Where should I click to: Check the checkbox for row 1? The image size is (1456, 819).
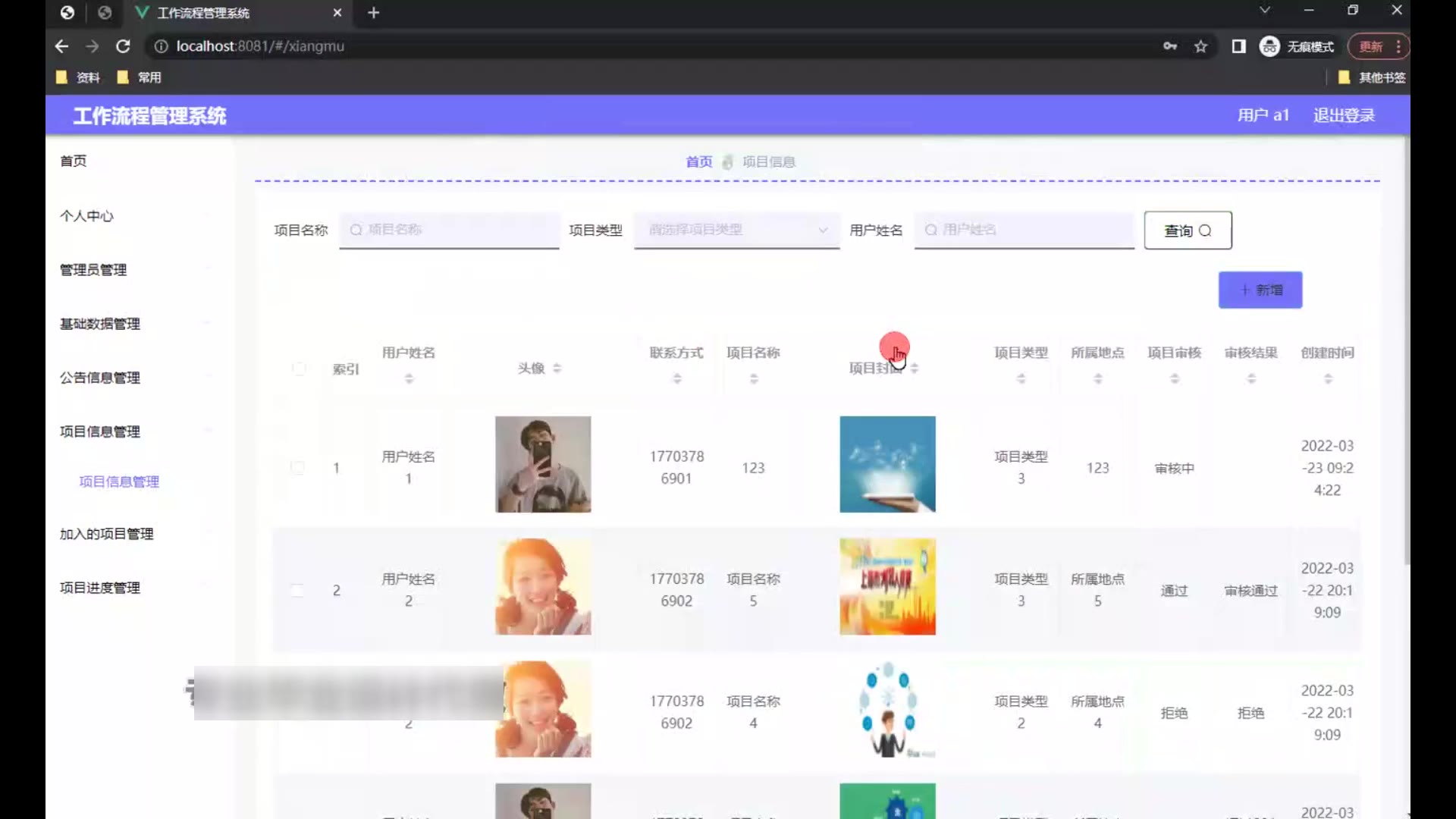pyautogui.click(x=297, y=468)
